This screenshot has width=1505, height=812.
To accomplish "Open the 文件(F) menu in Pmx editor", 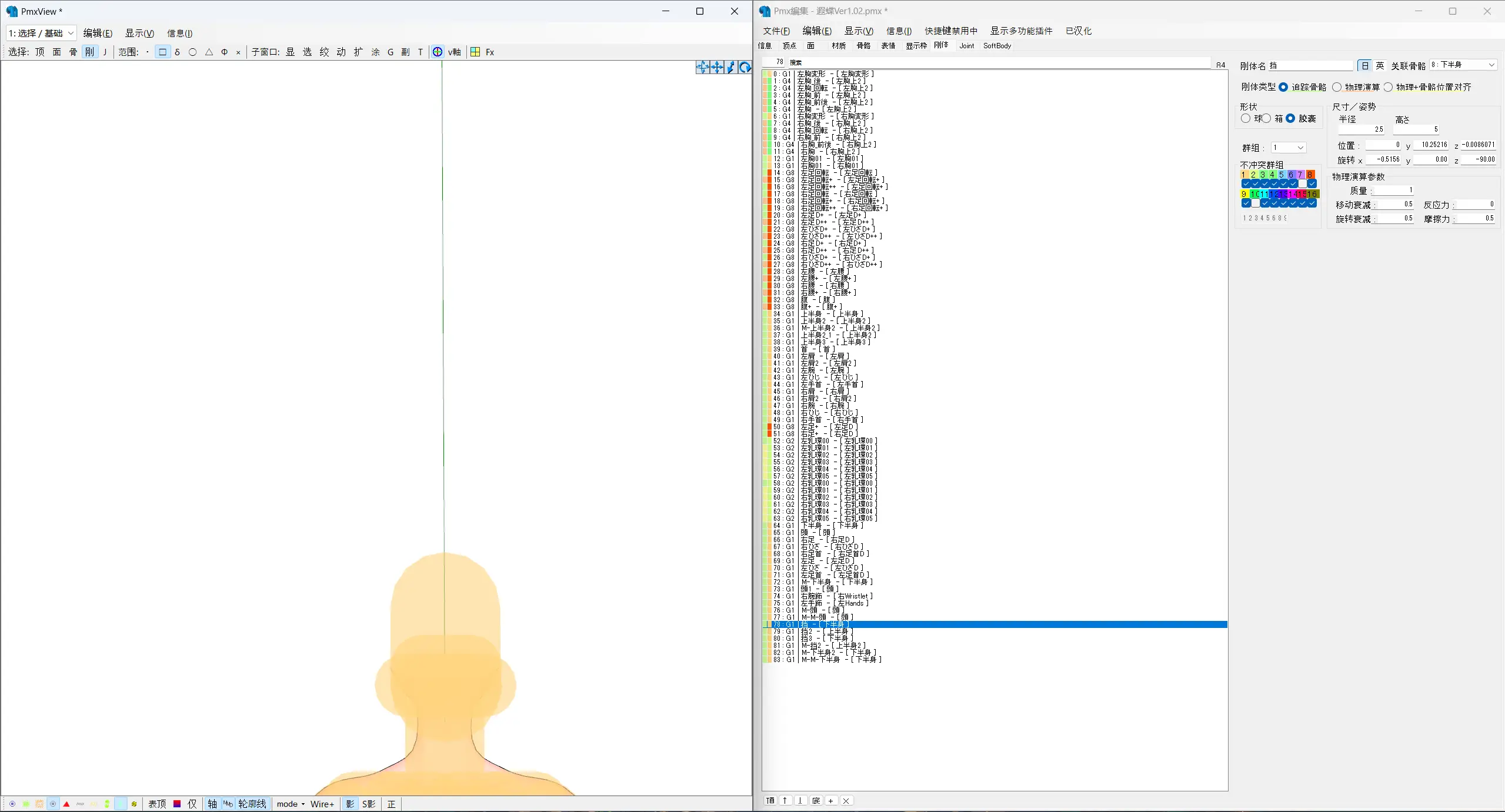I will click(776, 31).
